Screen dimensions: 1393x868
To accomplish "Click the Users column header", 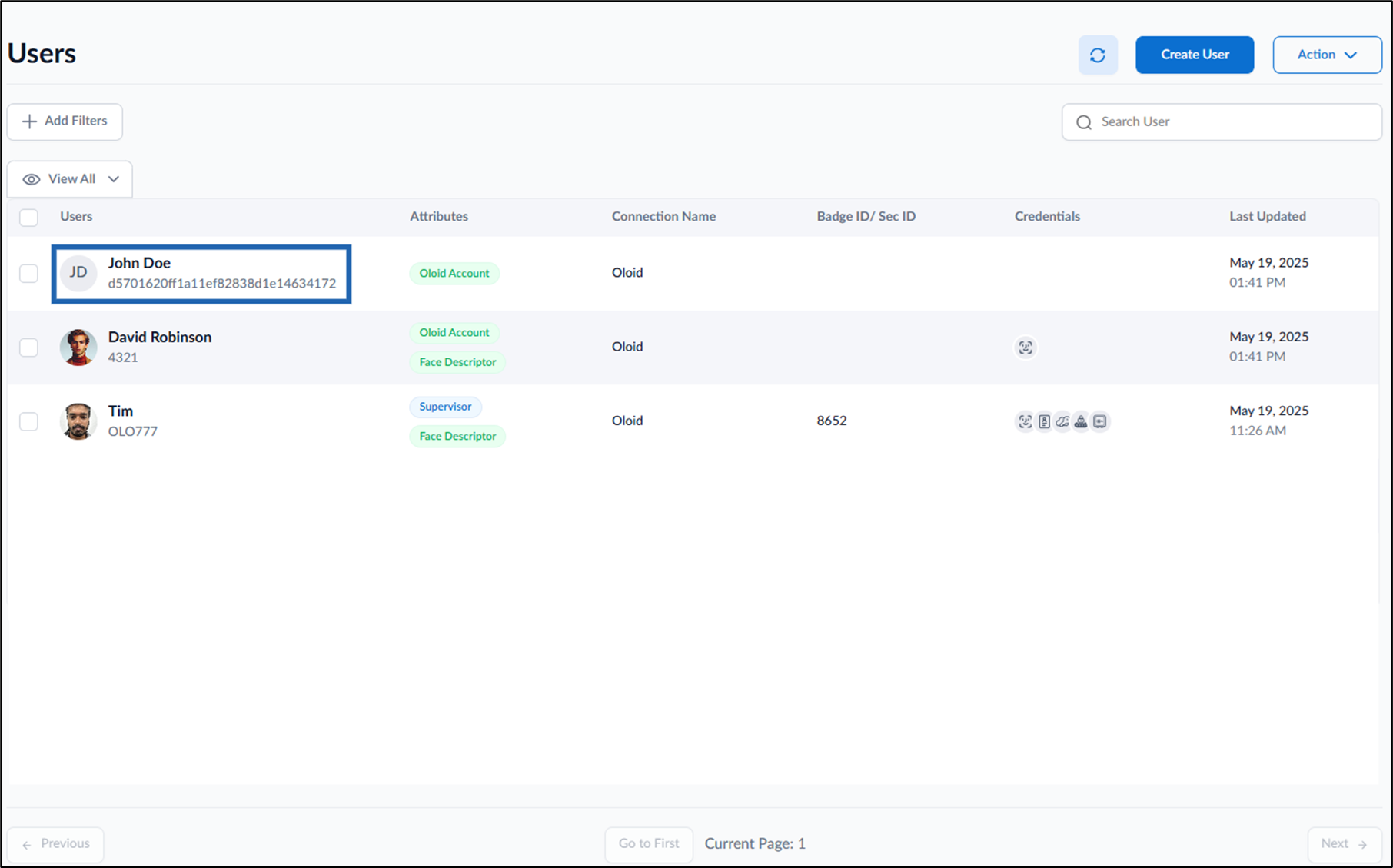I will [x=76, y=217].
